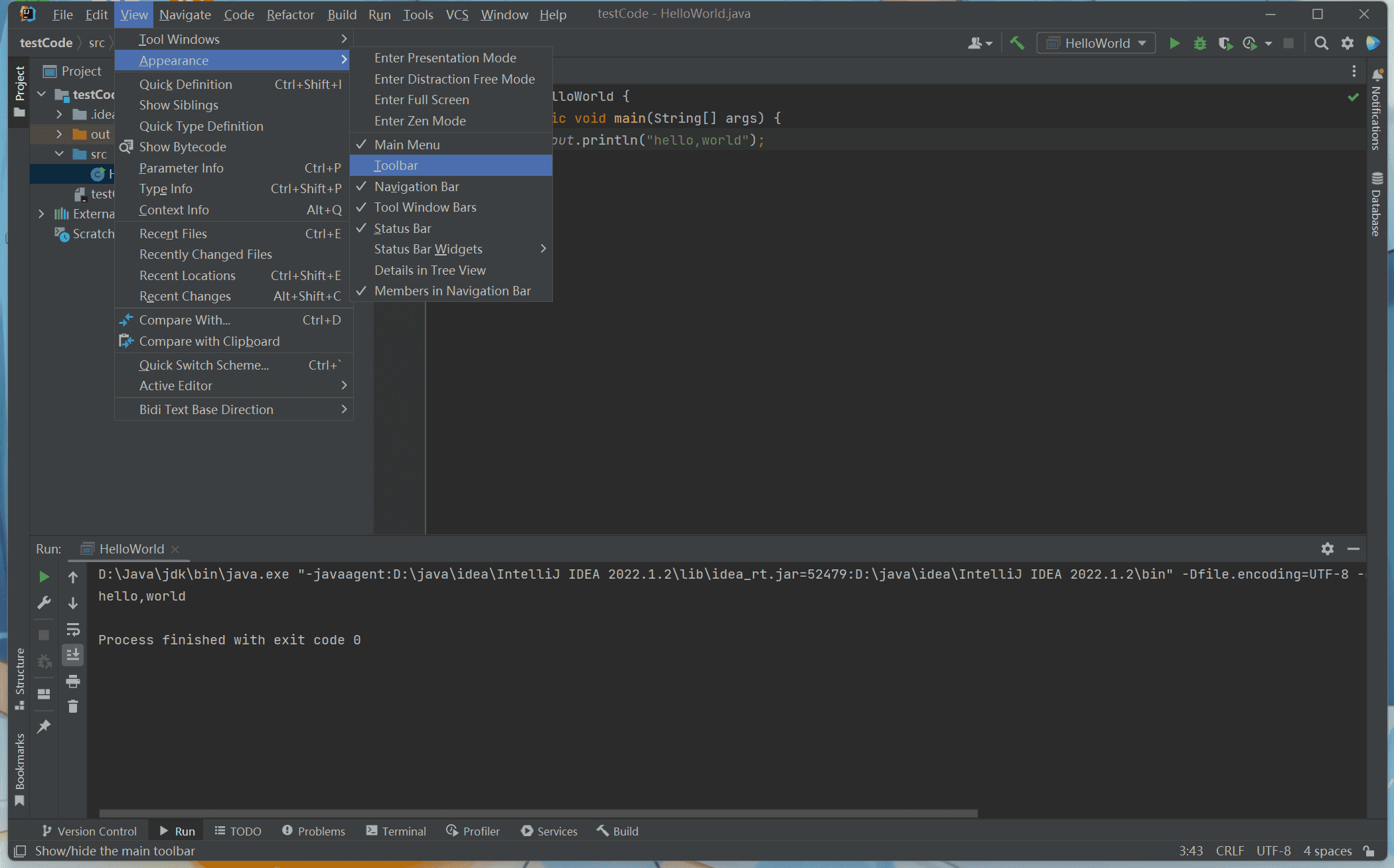
Task: Open Search Everywhere magnifier icon
Action: click(1321, 43)
